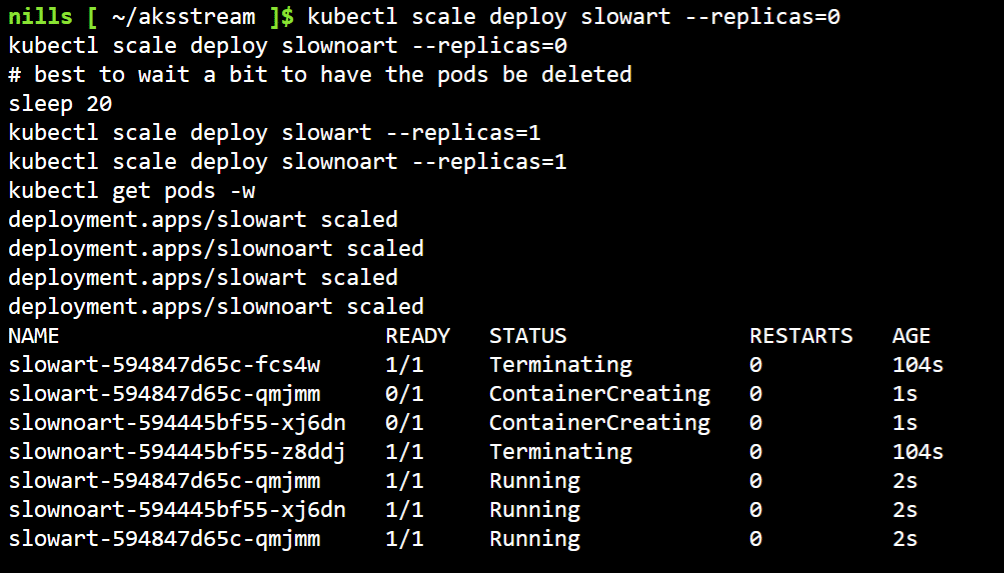Click pod name slowart-594847d65c-fcs4w
Viewport: 1004px width, 573px height.
point(165,365)
